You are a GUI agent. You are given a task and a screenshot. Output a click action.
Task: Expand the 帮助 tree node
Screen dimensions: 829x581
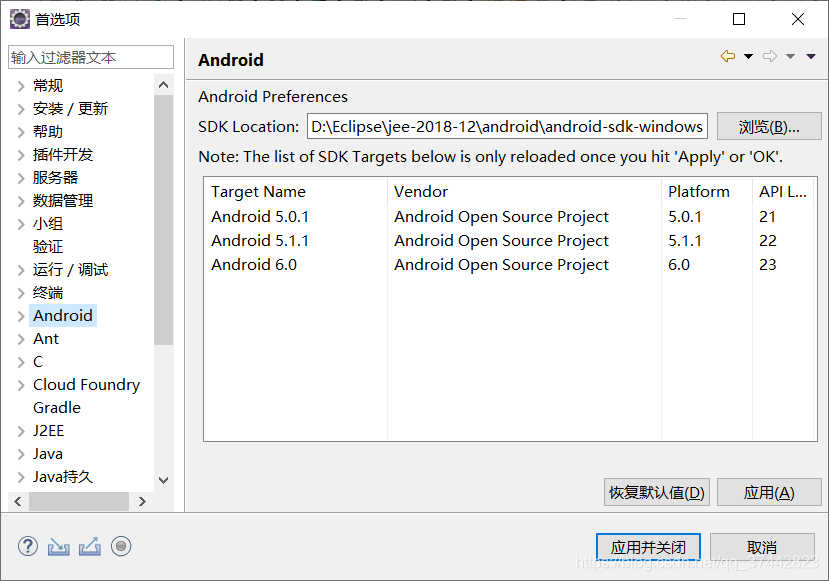click(x=21, y=132)
